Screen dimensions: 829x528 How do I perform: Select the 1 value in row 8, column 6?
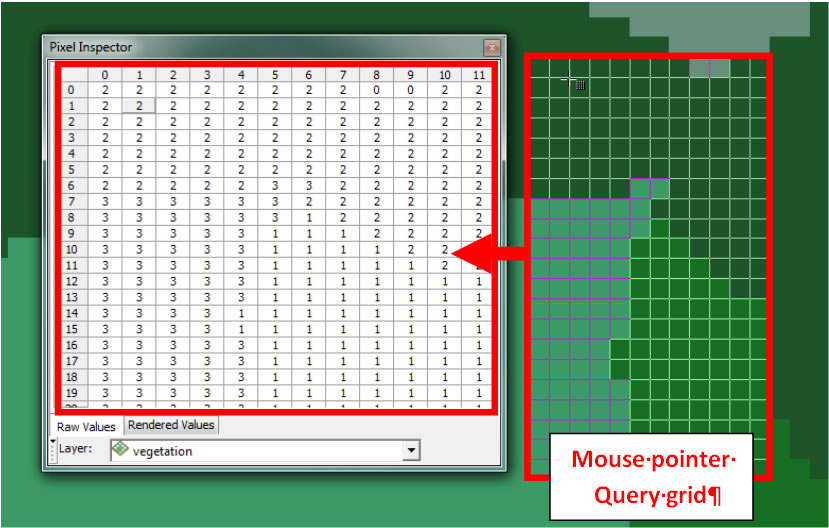(308, 217)
